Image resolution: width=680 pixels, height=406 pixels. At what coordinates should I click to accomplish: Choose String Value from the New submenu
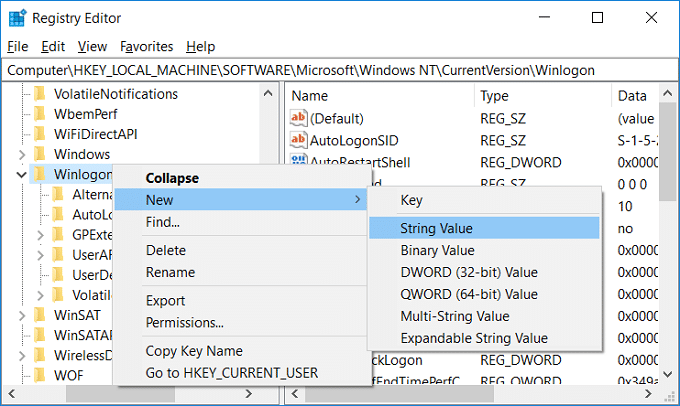[x=437, y=228]
